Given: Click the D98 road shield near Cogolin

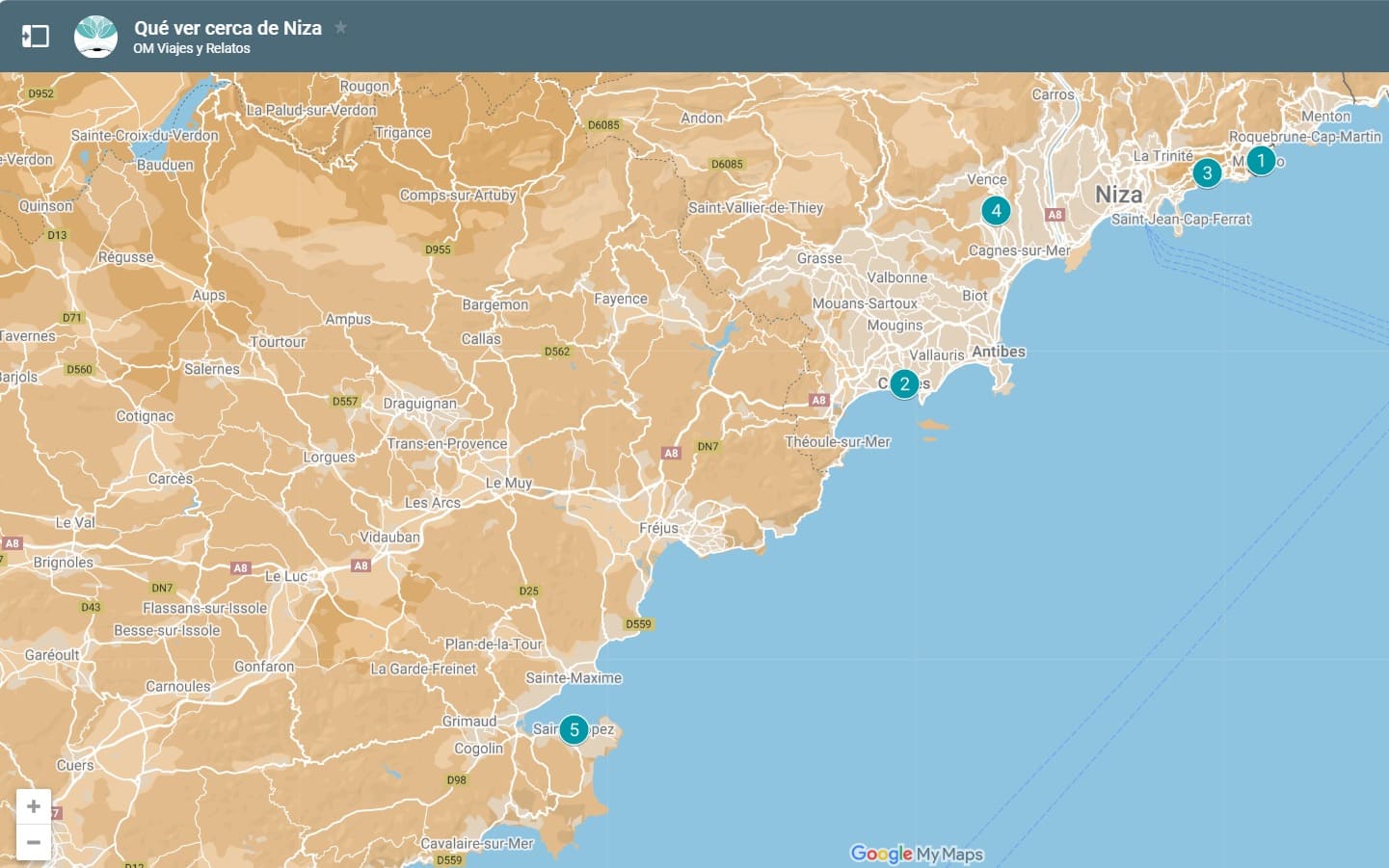Looking at the screenshot, I should pos(457,780).
